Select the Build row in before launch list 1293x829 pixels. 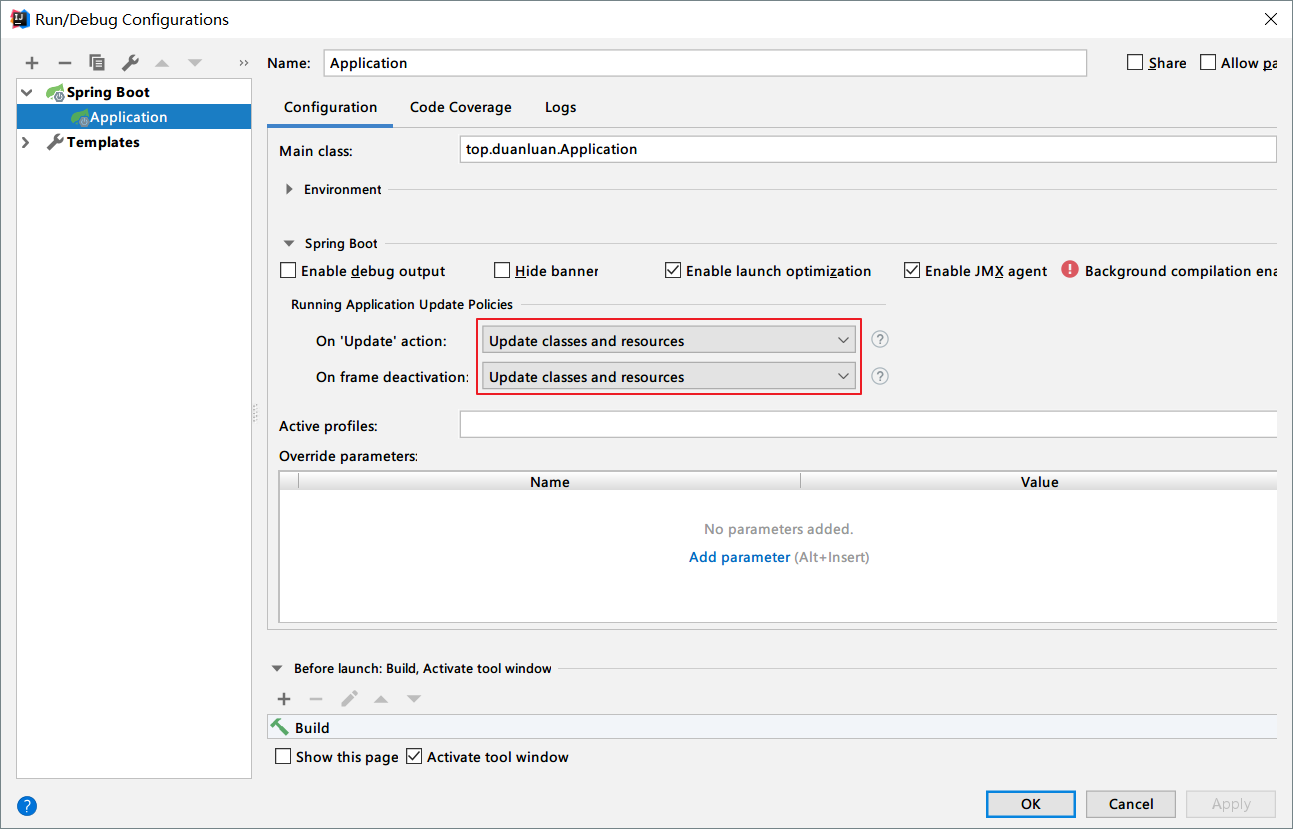tap(772, 727)
